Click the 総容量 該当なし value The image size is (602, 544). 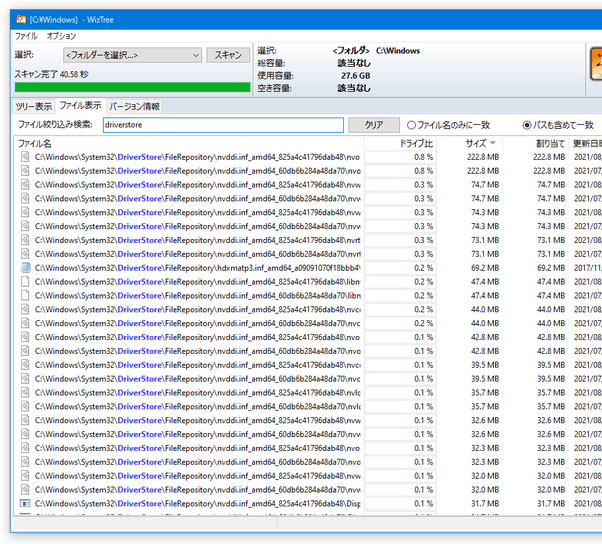pyautogui.click(x=354, y=63)
